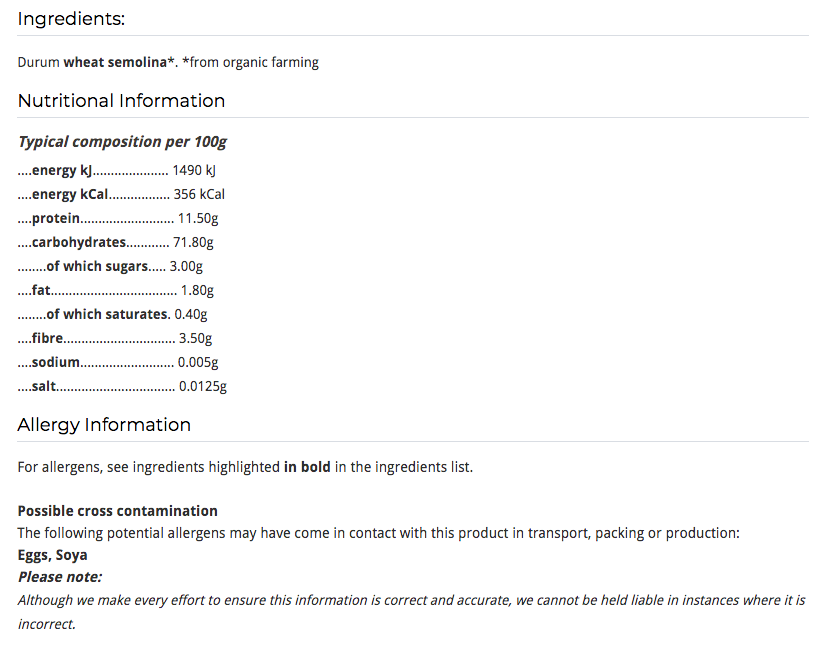
Task: Click the italic liability disclaimer text
Action: click(x=411, y=612)
